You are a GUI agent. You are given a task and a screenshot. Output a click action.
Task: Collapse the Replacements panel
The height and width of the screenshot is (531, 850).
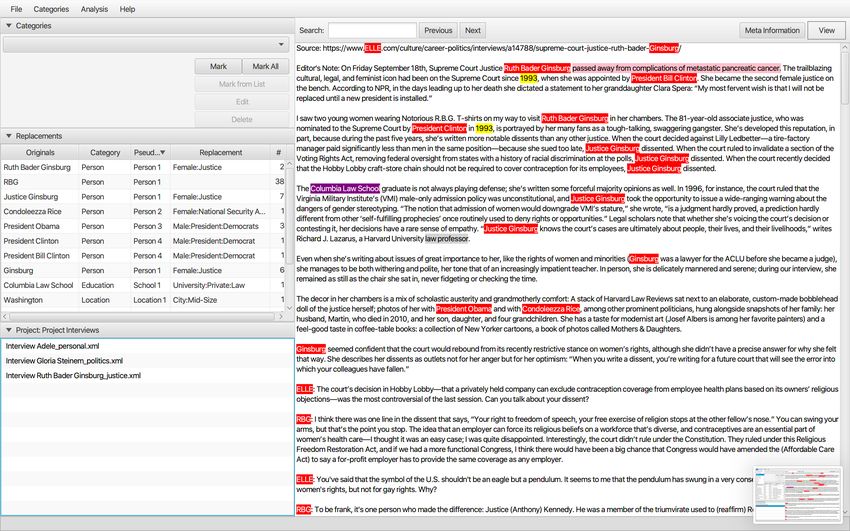(x=9, y=136)
